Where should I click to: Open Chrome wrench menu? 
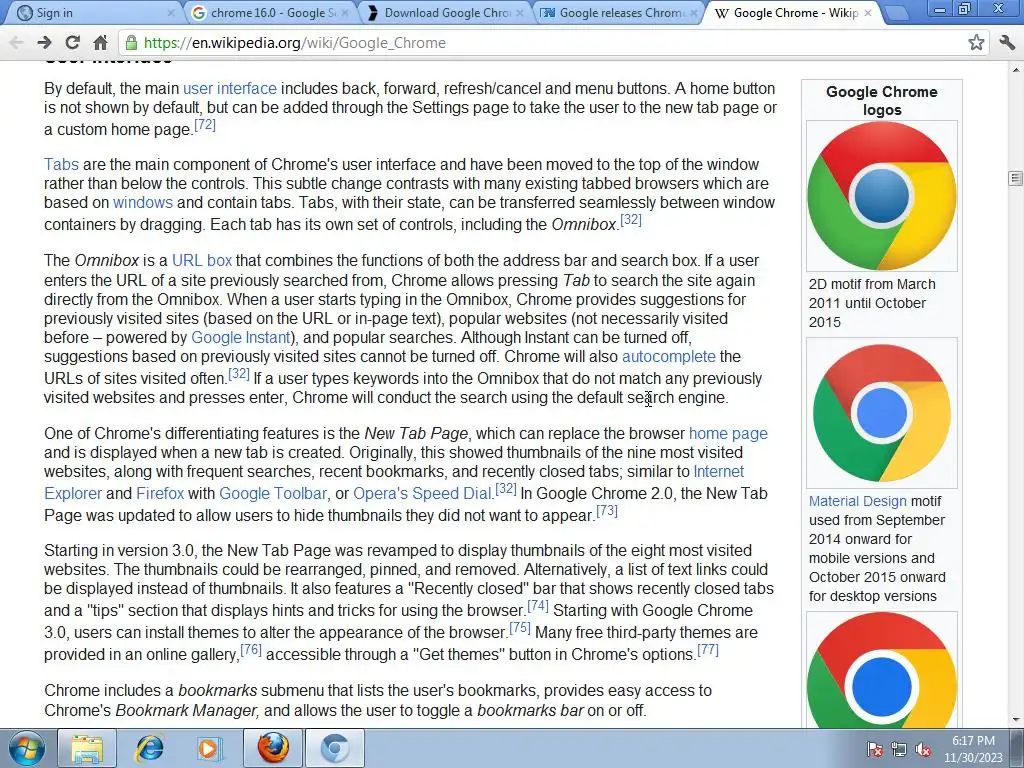[1007, 43]
